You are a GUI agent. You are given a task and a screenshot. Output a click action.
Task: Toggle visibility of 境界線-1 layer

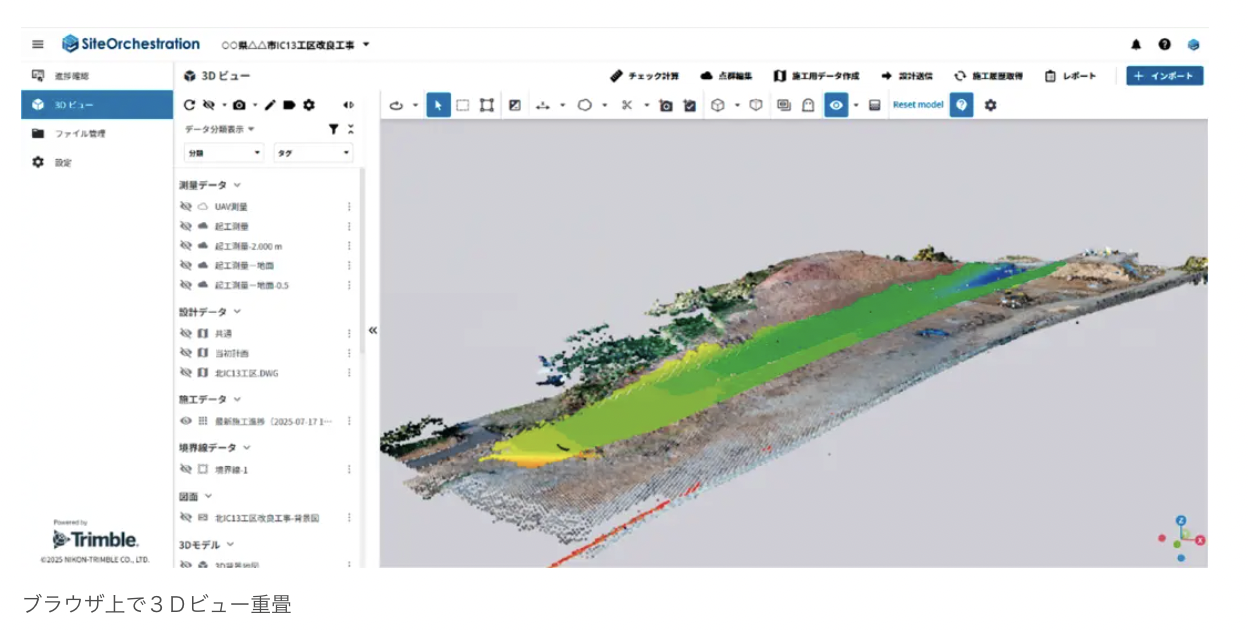(185, 469)
